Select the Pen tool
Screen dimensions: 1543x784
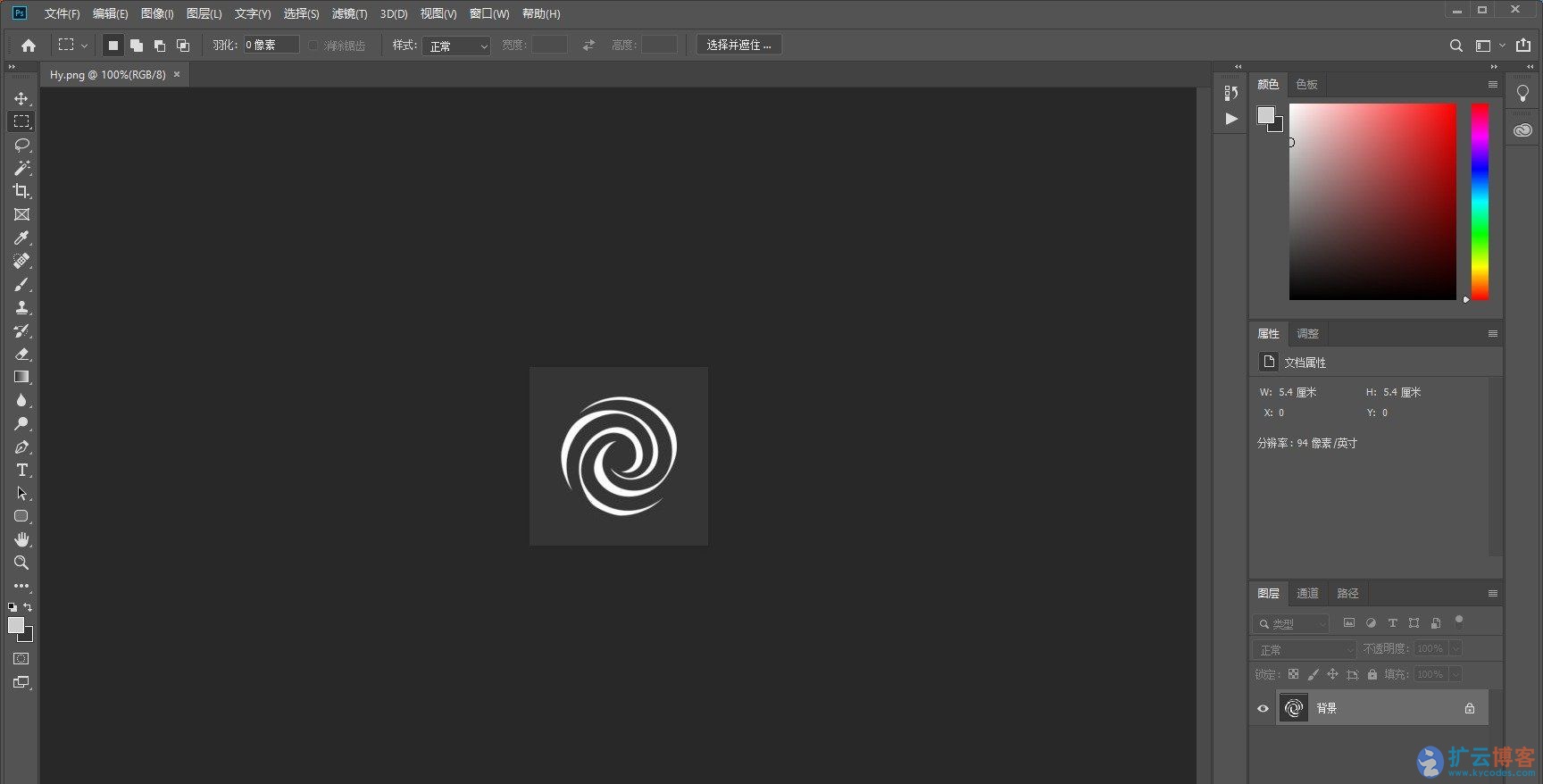tap(21, 446)
